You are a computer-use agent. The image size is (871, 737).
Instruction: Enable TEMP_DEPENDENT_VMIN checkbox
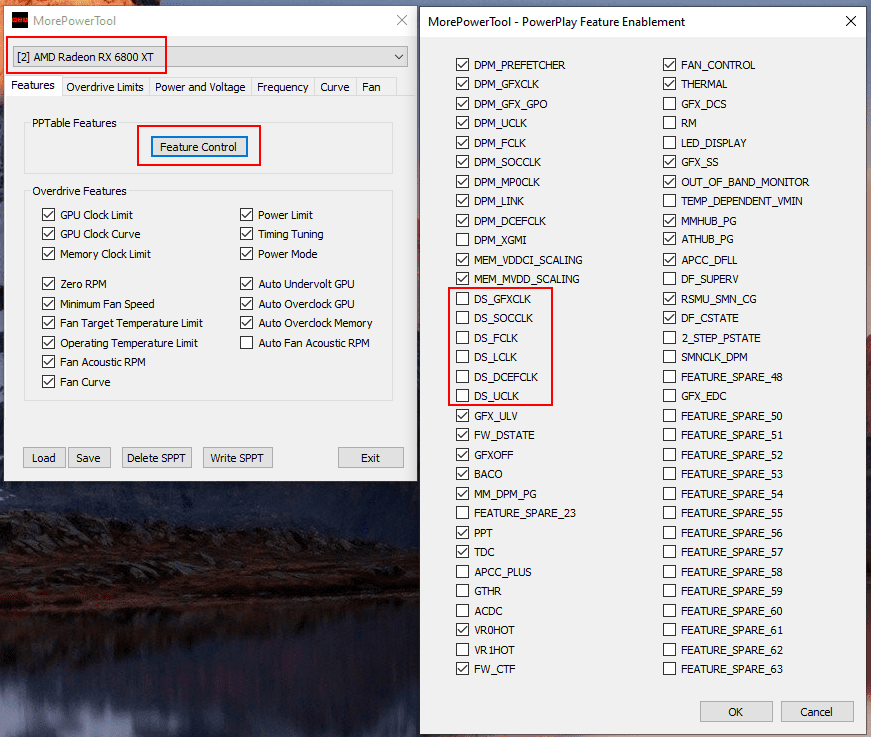669,201
